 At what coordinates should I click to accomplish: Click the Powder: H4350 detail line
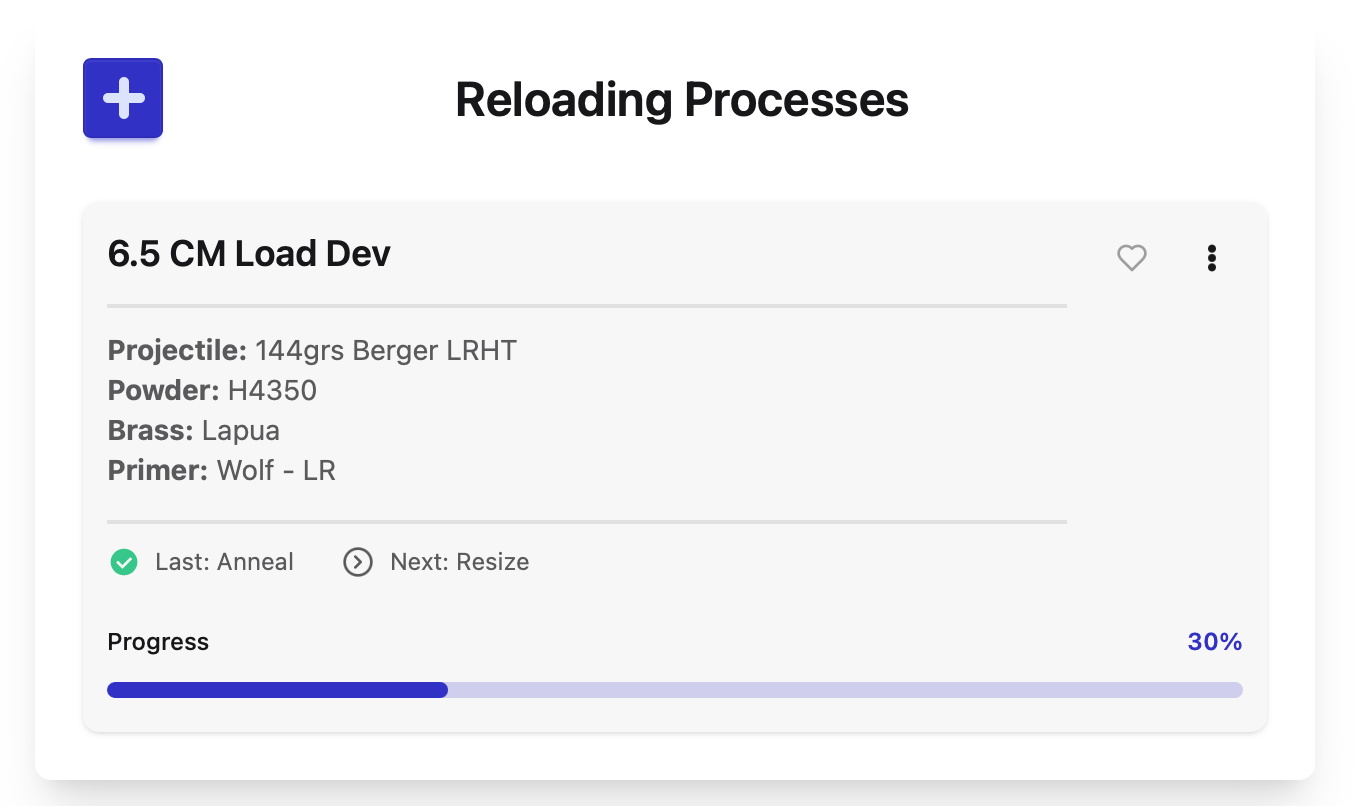click(212, 390)
